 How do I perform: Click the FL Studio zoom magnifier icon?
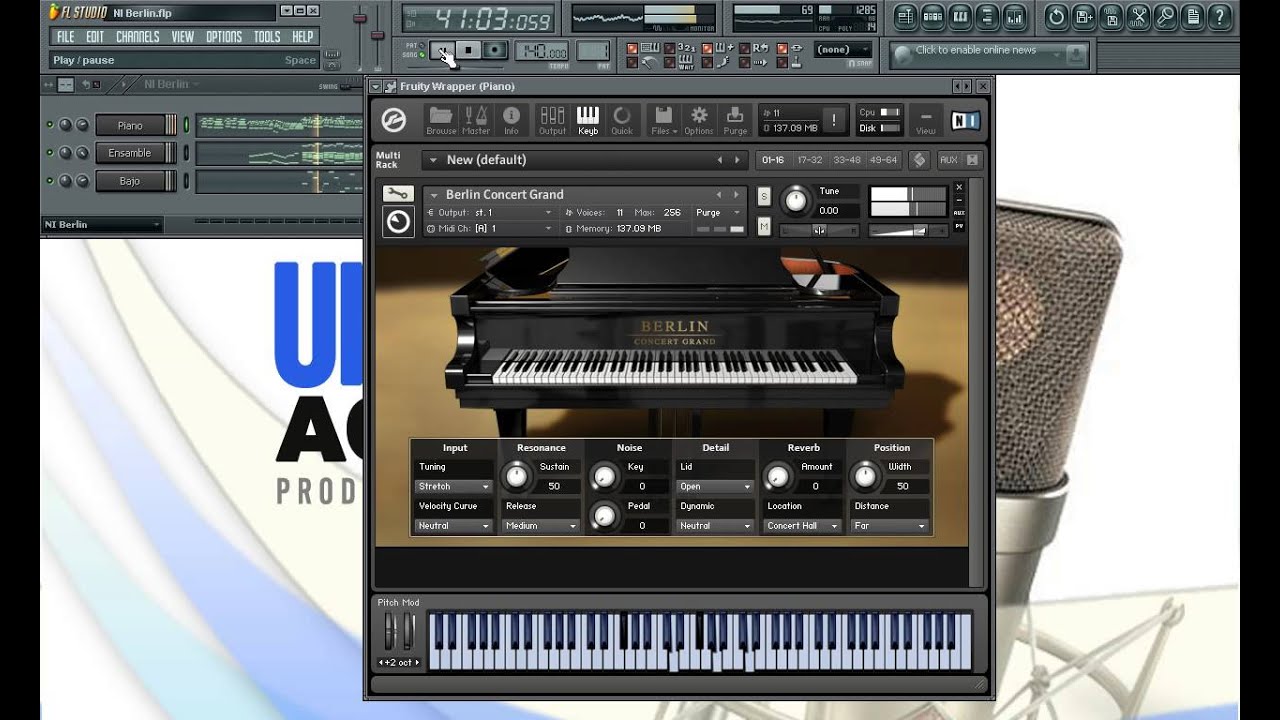click(x=1166, y=16)
